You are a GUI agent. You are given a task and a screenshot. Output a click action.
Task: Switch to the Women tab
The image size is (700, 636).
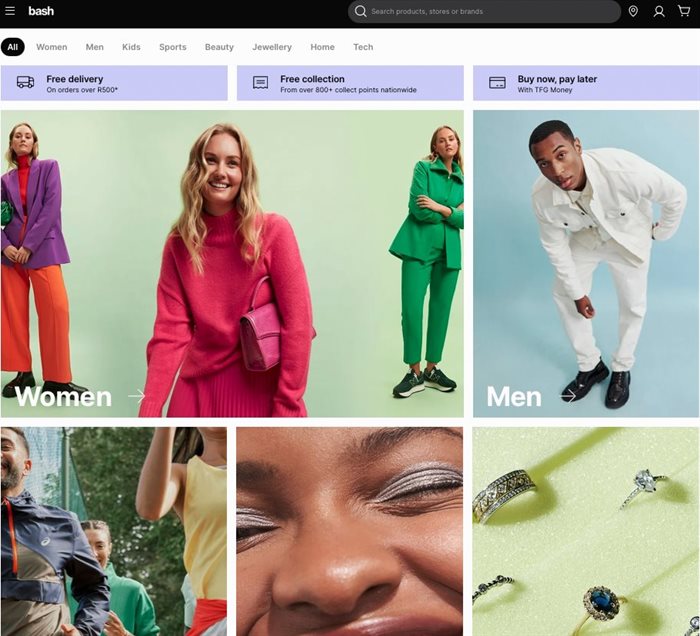click(52, 47)
